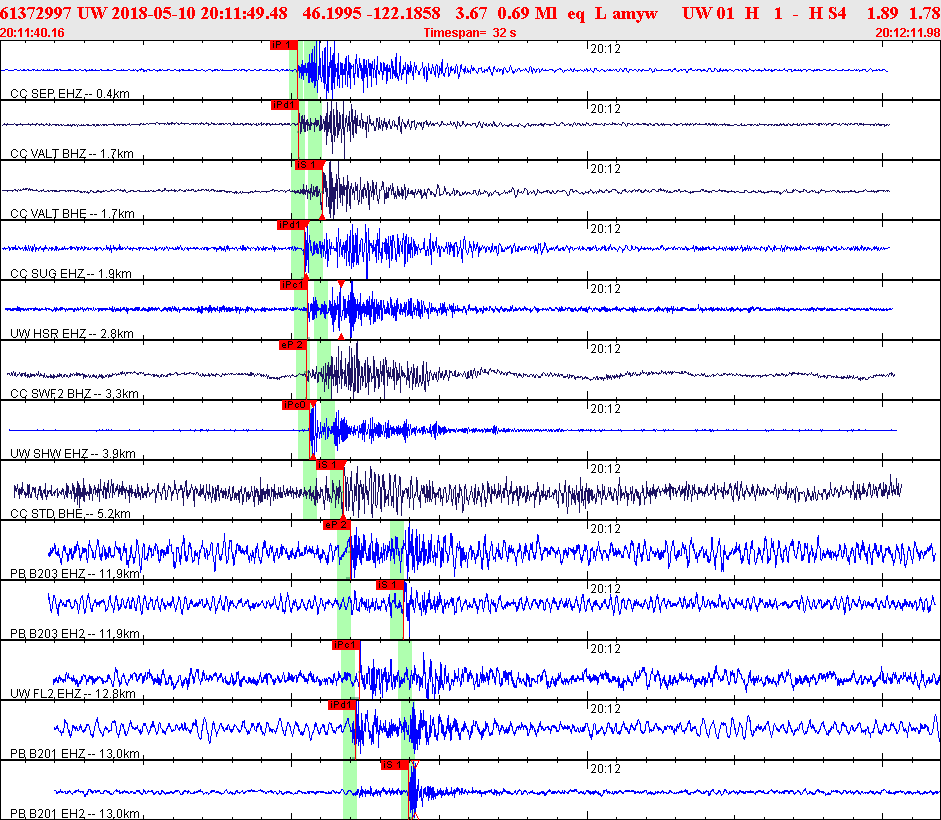Viewport: 941px width, 820px height.
Task: Click window end time 20:12:11.98
Action: [x=907, y=32]
